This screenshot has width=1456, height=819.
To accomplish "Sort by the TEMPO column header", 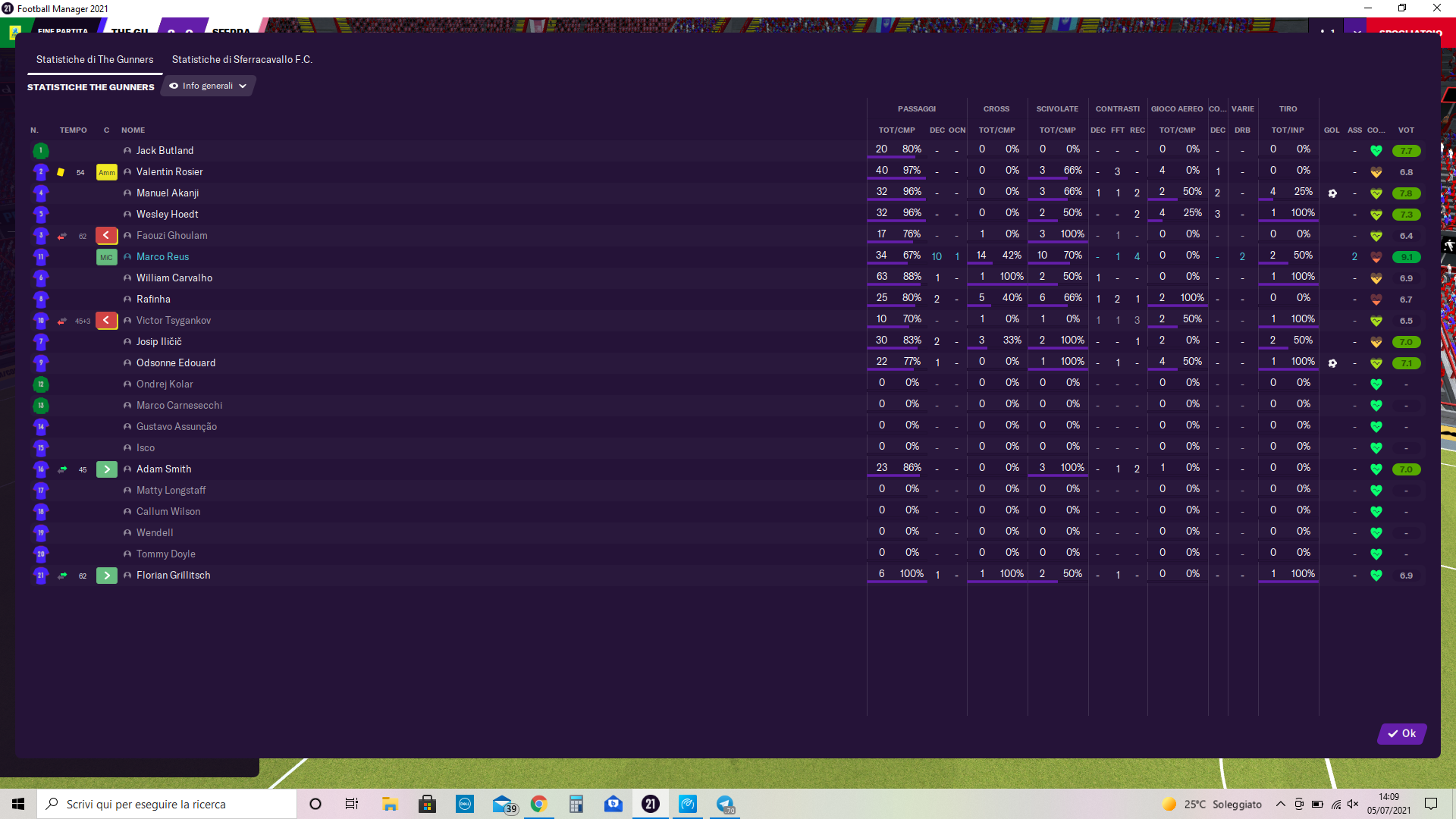I will (74, 130).
